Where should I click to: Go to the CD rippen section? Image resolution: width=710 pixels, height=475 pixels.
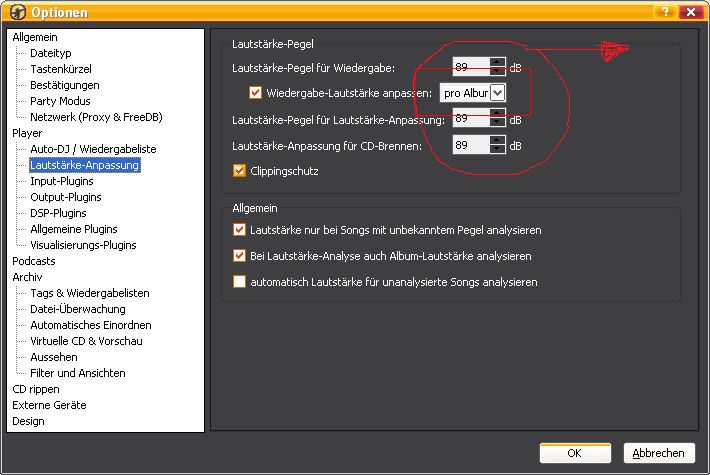pyautogui.click(x=36, y=389)
